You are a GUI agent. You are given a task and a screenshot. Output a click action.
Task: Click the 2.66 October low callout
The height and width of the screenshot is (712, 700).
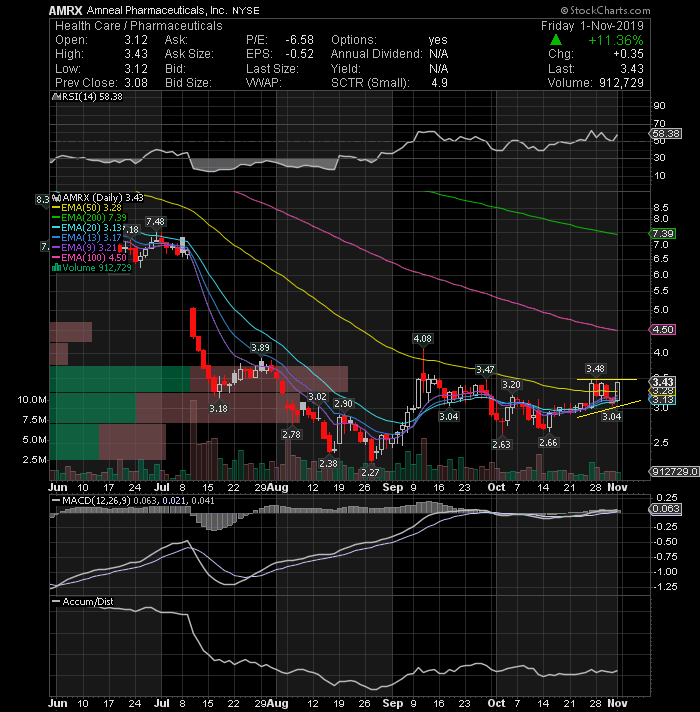[548, 442]
